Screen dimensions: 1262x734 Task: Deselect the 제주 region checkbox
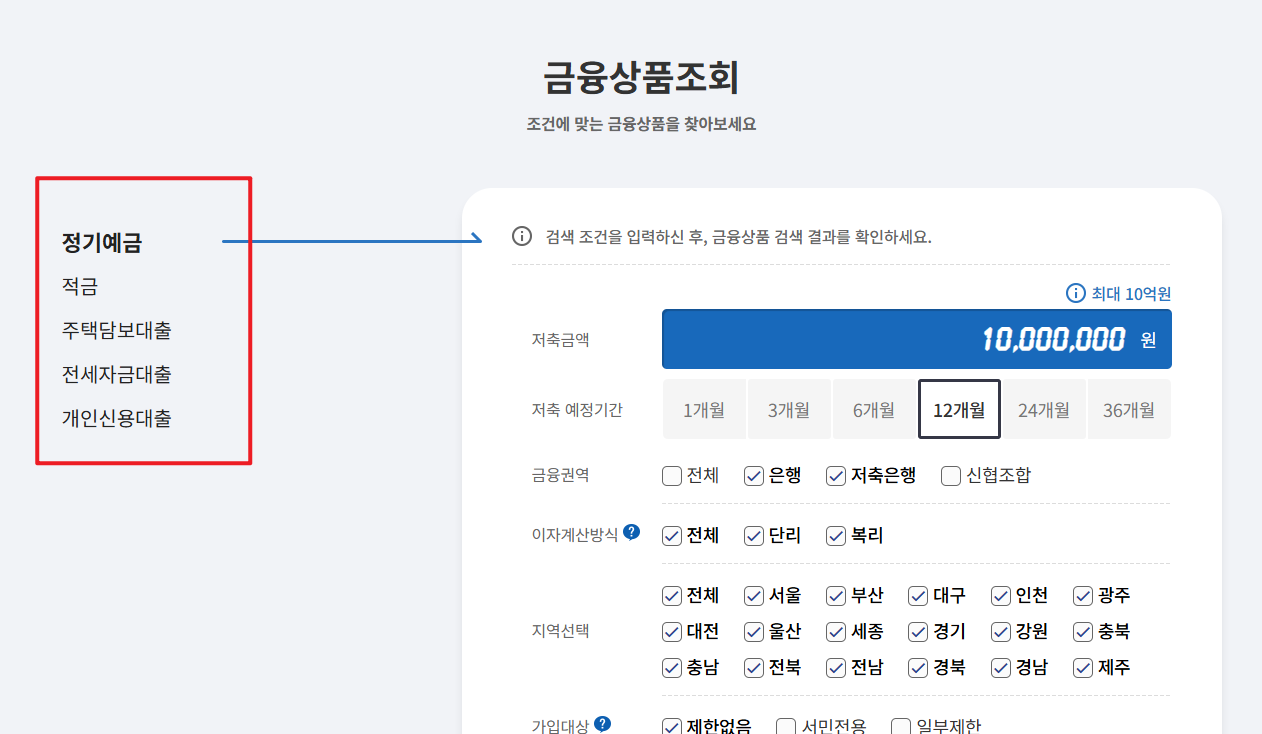click(1082, 667)
